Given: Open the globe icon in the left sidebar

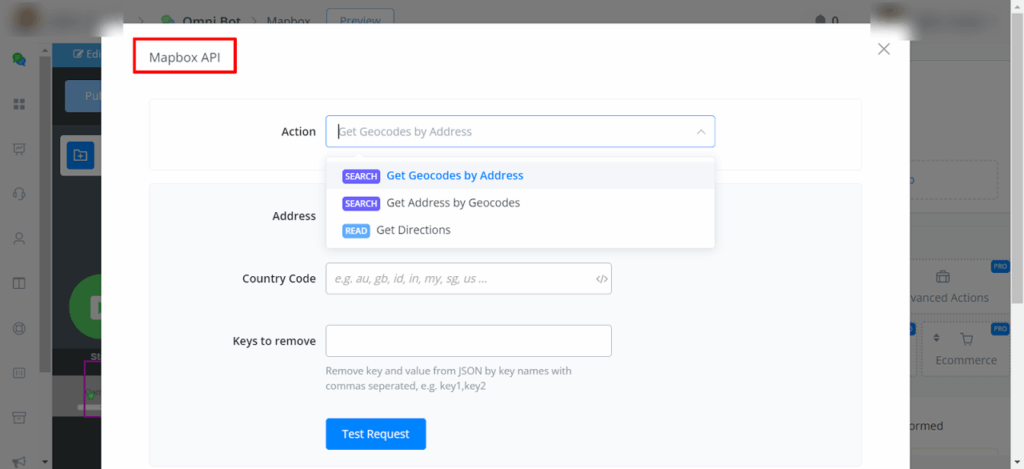Looking at the screenshot, I should pyautogui.click(x=19, y=328).
